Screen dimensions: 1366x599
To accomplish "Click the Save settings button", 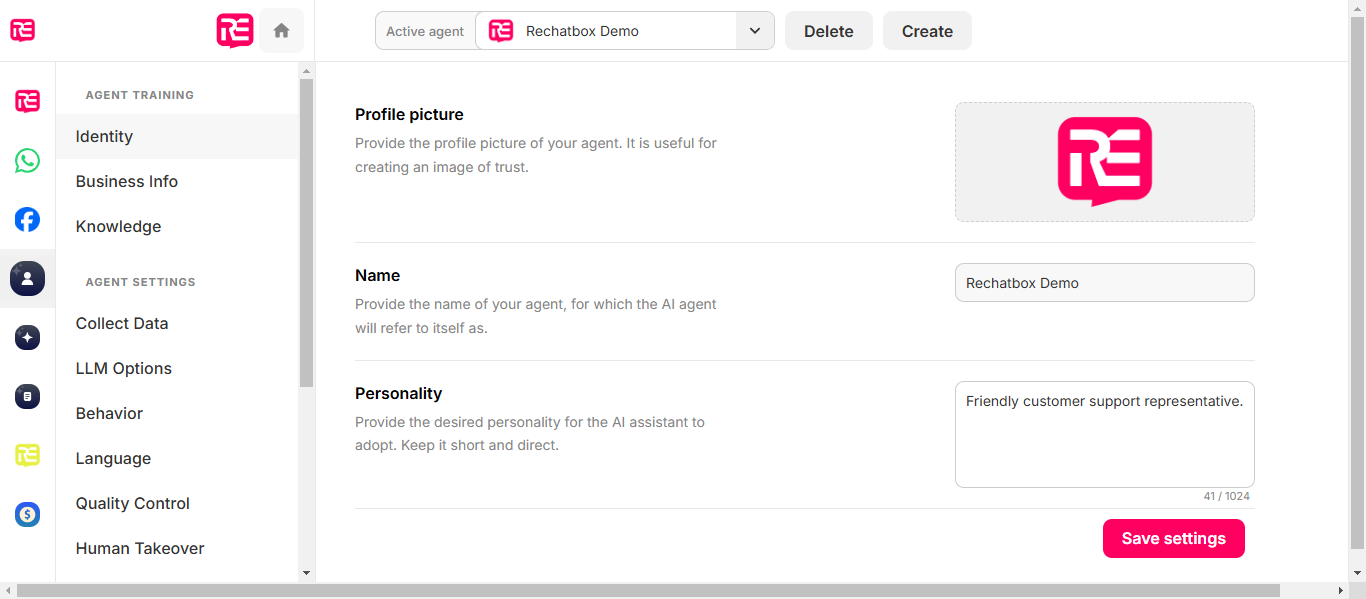I will (x=1174, y=538).
